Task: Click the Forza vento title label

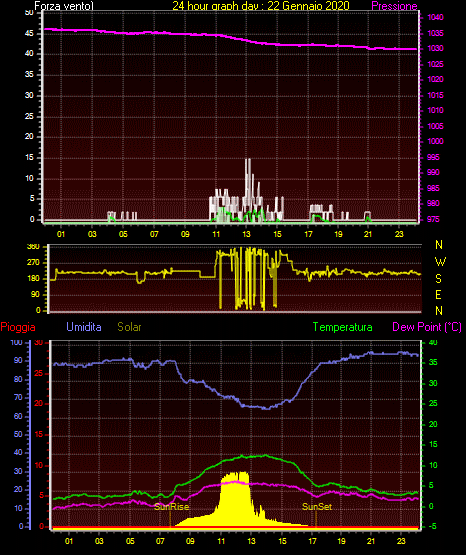Action: 64,6
